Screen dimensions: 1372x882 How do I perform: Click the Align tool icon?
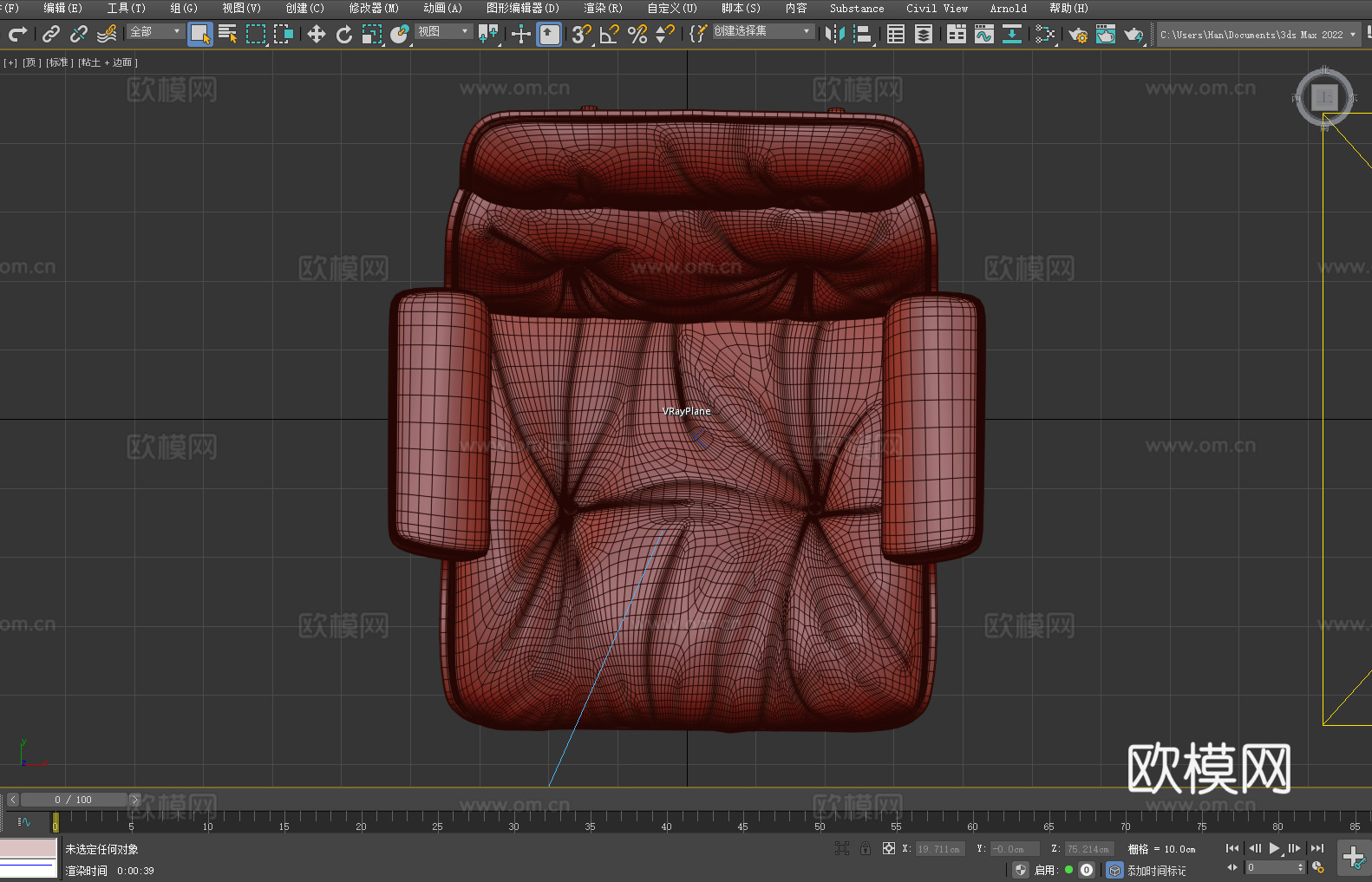pos(863,34)
